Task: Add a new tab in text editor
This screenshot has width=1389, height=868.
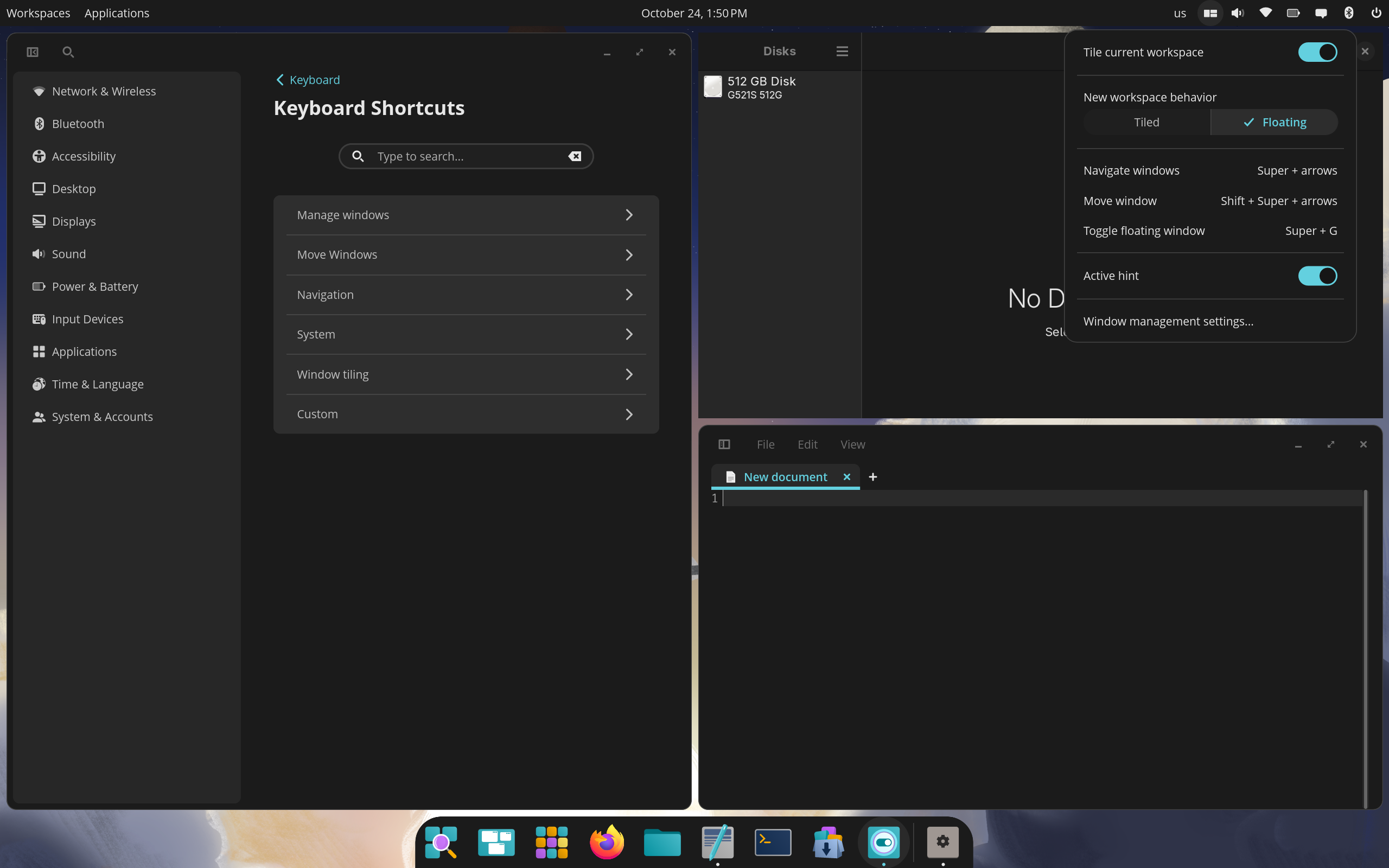Action: pyautogui.click(x=873, y=477)
